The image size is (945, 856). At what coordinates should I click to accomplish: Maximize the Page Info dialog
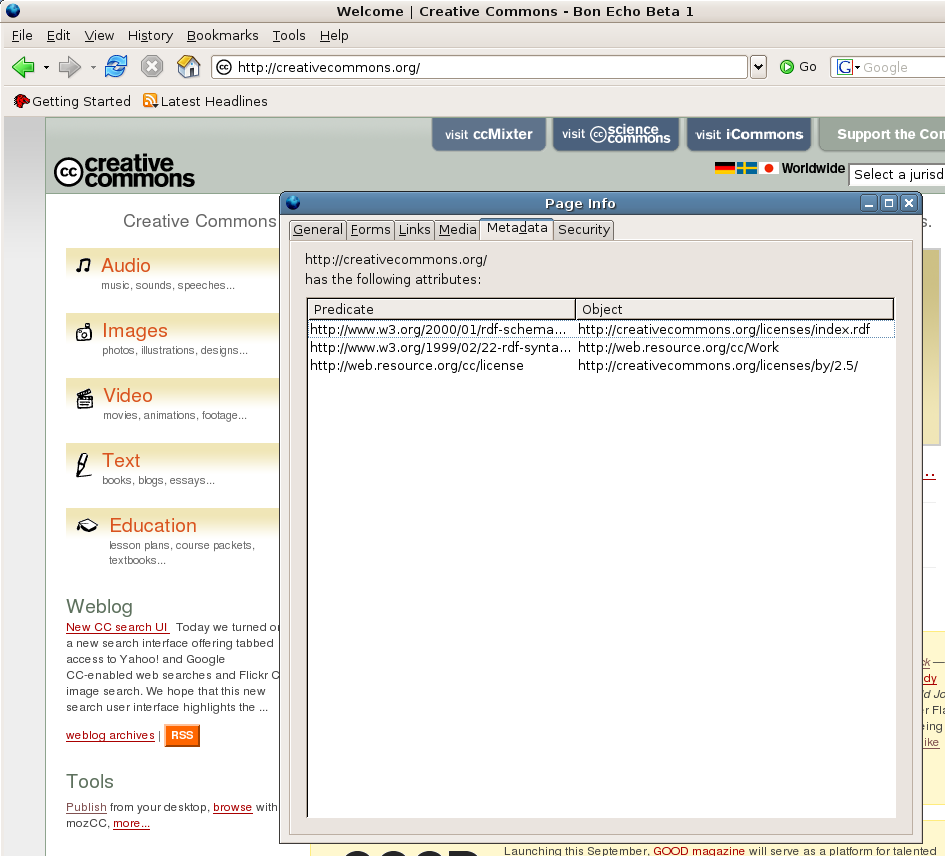tap(888, 204)
